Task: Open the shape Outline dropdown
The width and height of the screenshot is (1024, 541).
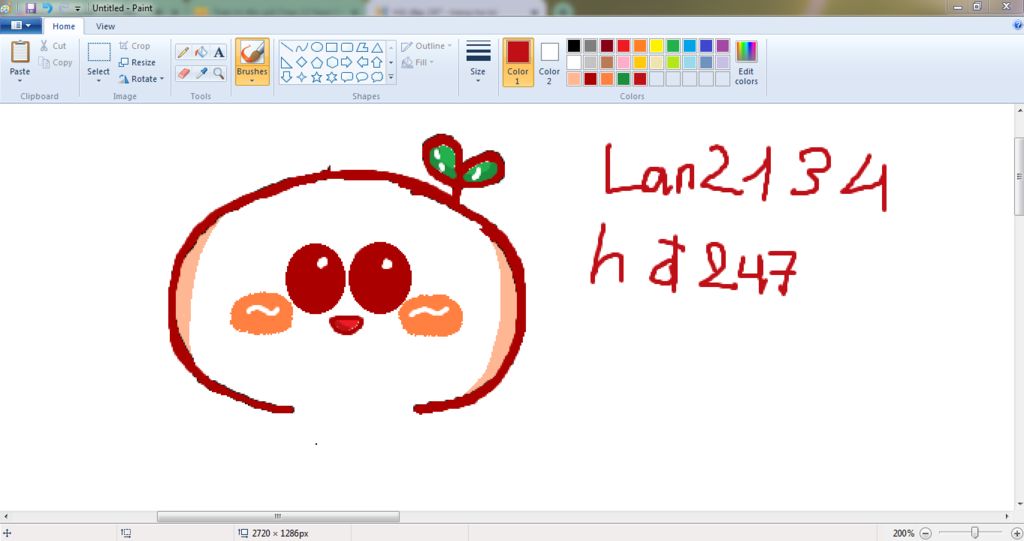Action: coord(426,46)
